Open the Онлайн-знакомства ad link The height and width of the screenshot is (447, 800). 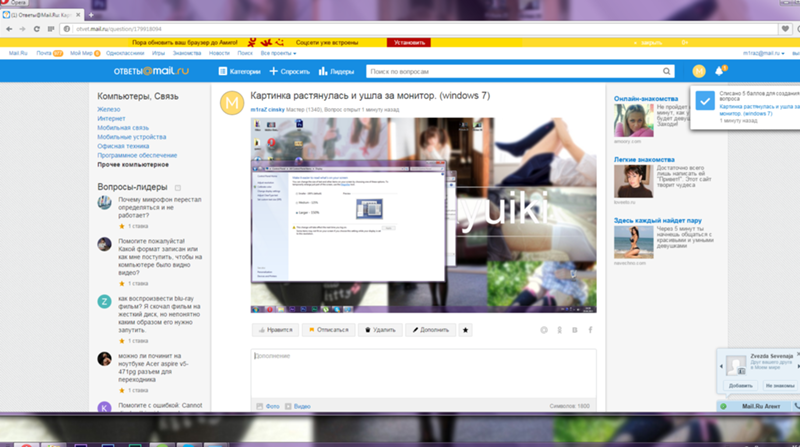coord(646,99)
